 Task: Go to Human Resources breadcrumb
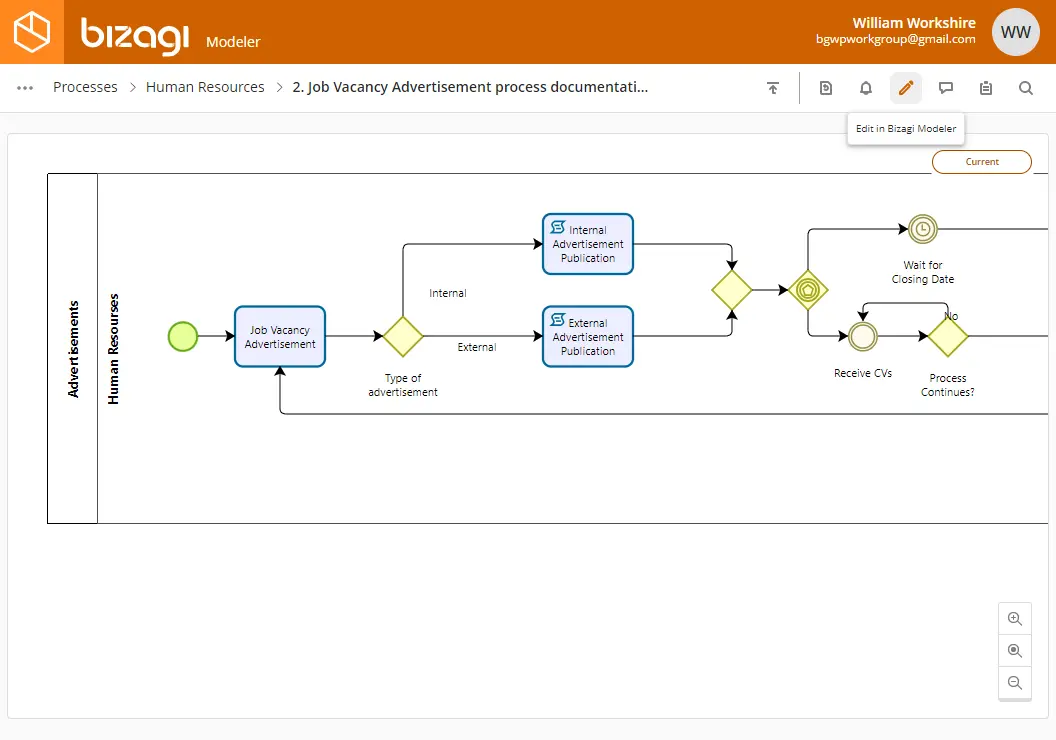point(205,88)
